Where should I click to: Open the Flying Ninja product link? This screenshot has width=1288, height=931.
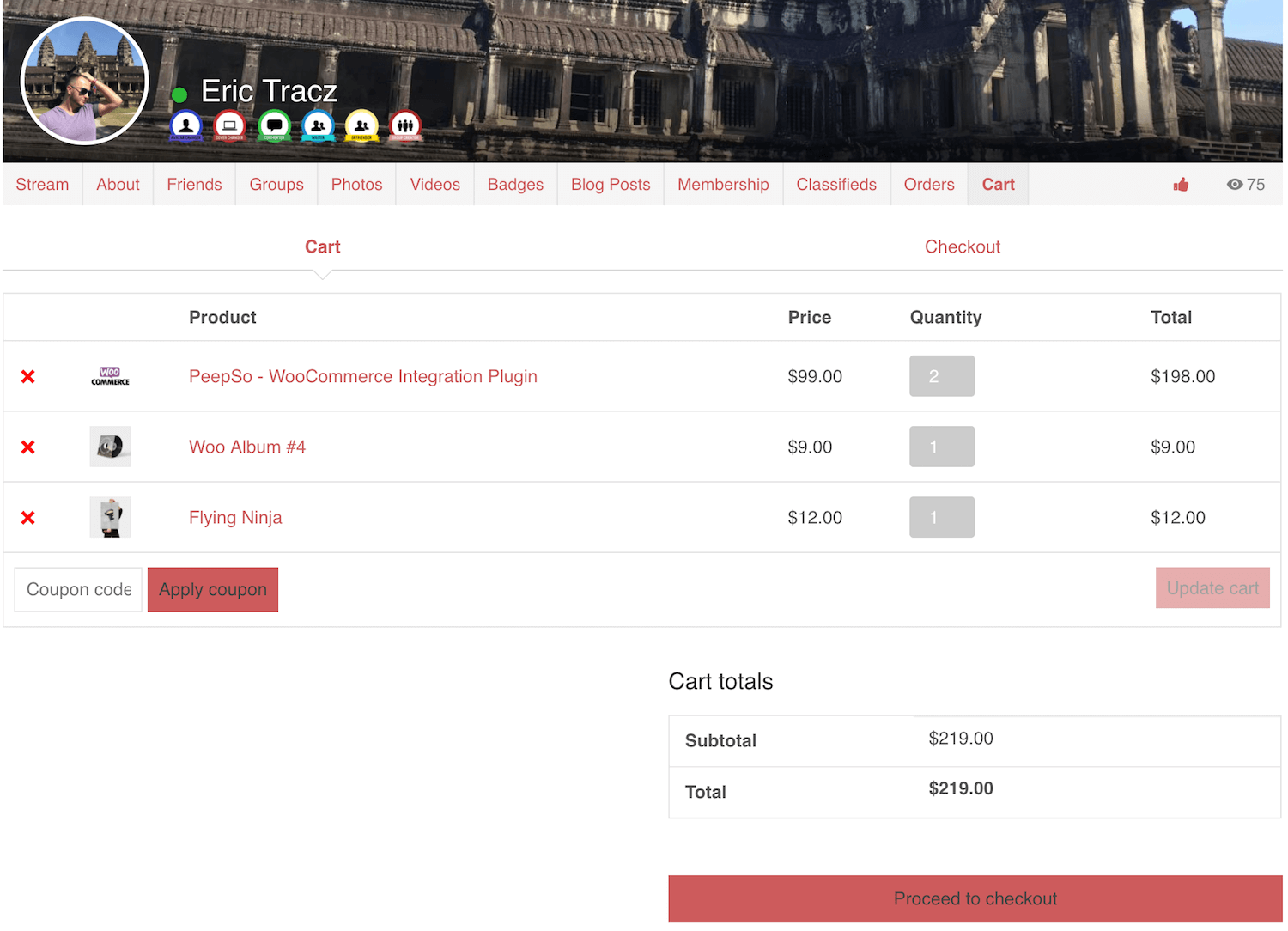[235, 517]
